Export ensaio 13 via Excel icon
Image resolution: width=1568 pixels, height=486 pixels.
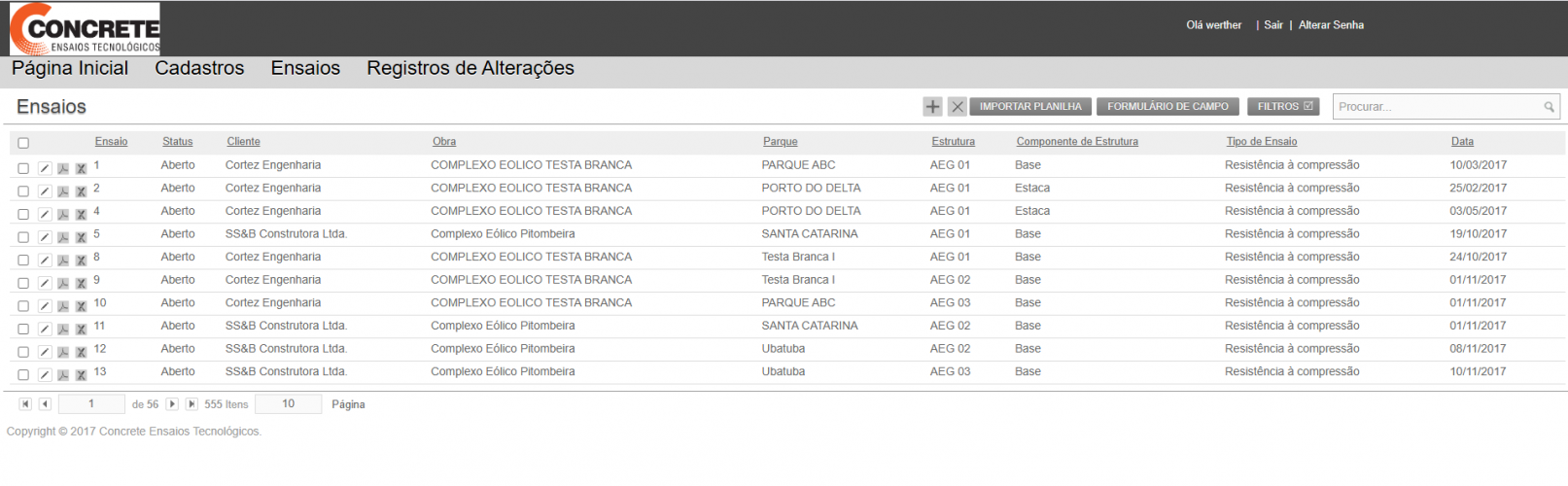coord(81,375)
